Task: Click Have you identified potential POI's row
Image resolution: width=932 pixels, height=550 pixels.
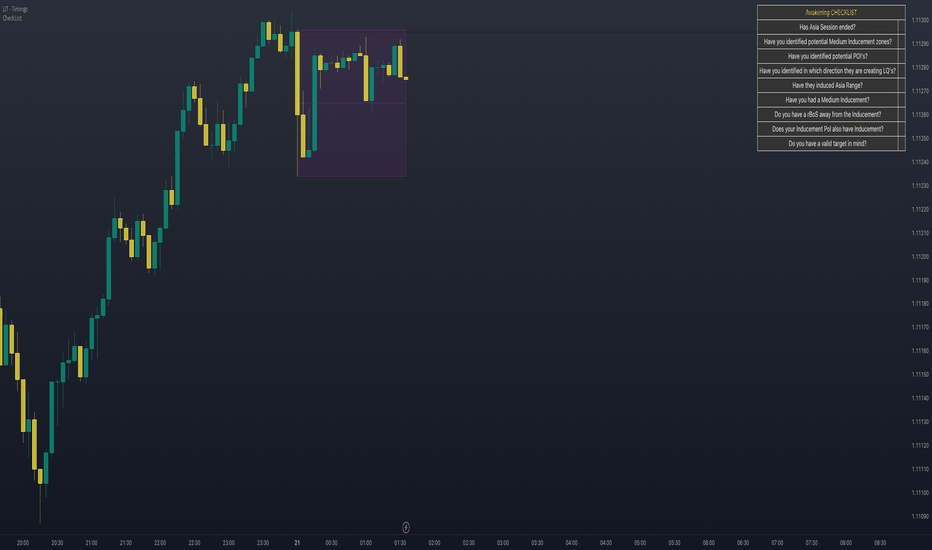Action: pos(827,56)
